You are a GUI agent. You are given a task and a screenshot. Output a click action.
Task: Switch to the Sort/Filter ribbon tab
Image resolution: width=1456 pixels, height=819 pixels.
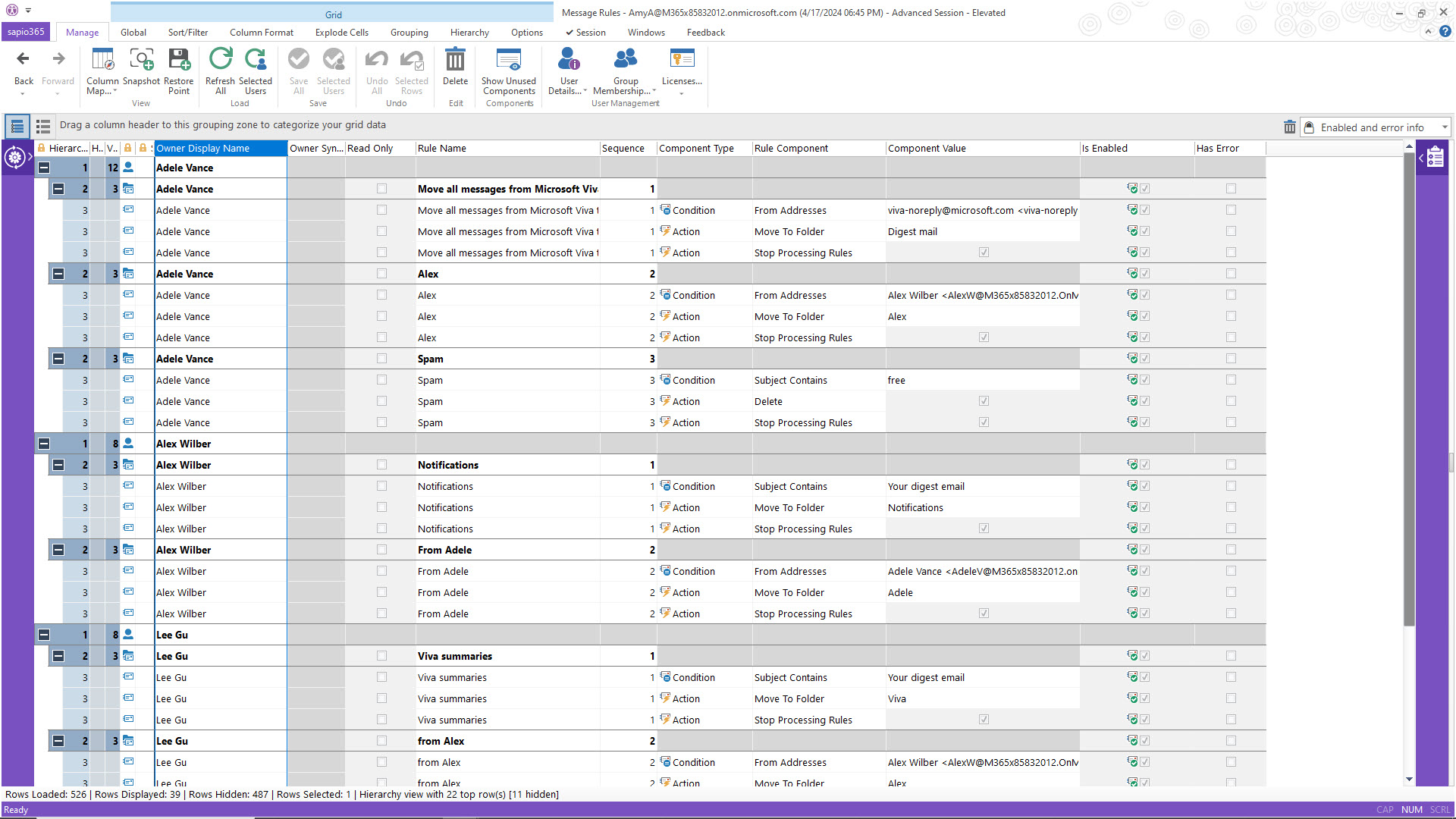tap(187, 32)
